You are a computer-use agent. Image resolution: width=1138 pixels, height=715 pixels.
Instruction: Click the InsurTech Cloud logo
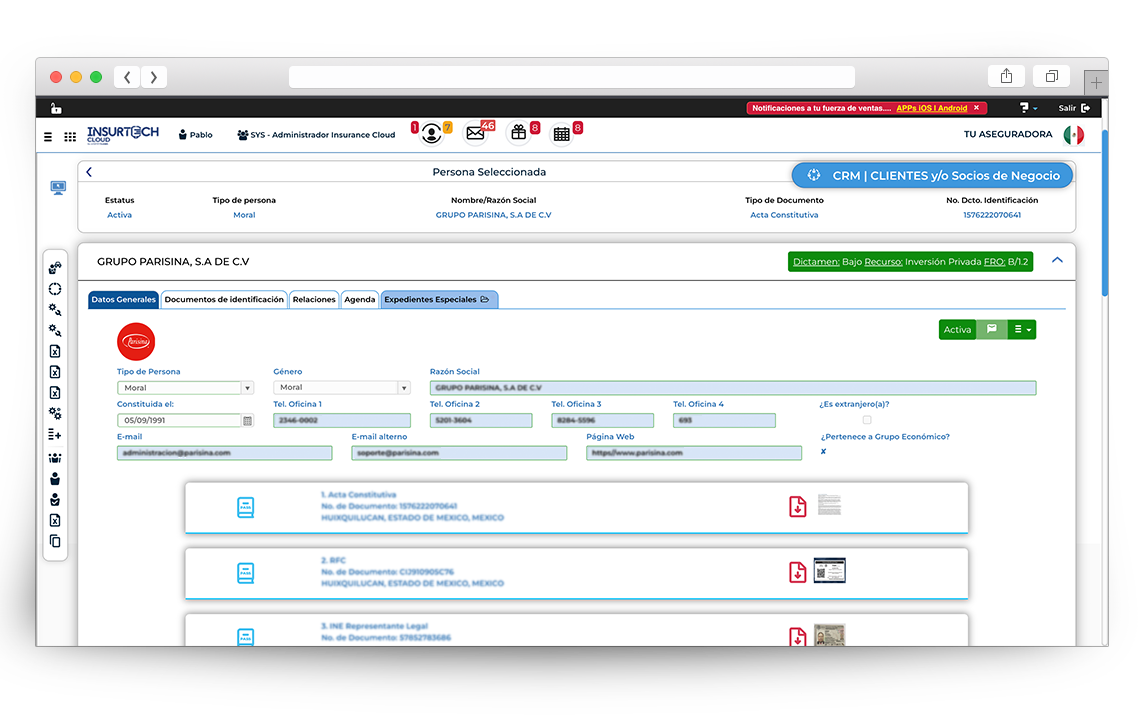[x=123, y=134]
